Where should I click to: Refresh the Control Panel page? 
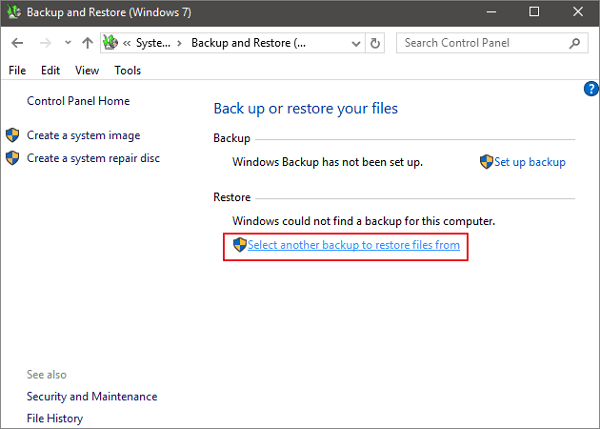tap(375, 44)
